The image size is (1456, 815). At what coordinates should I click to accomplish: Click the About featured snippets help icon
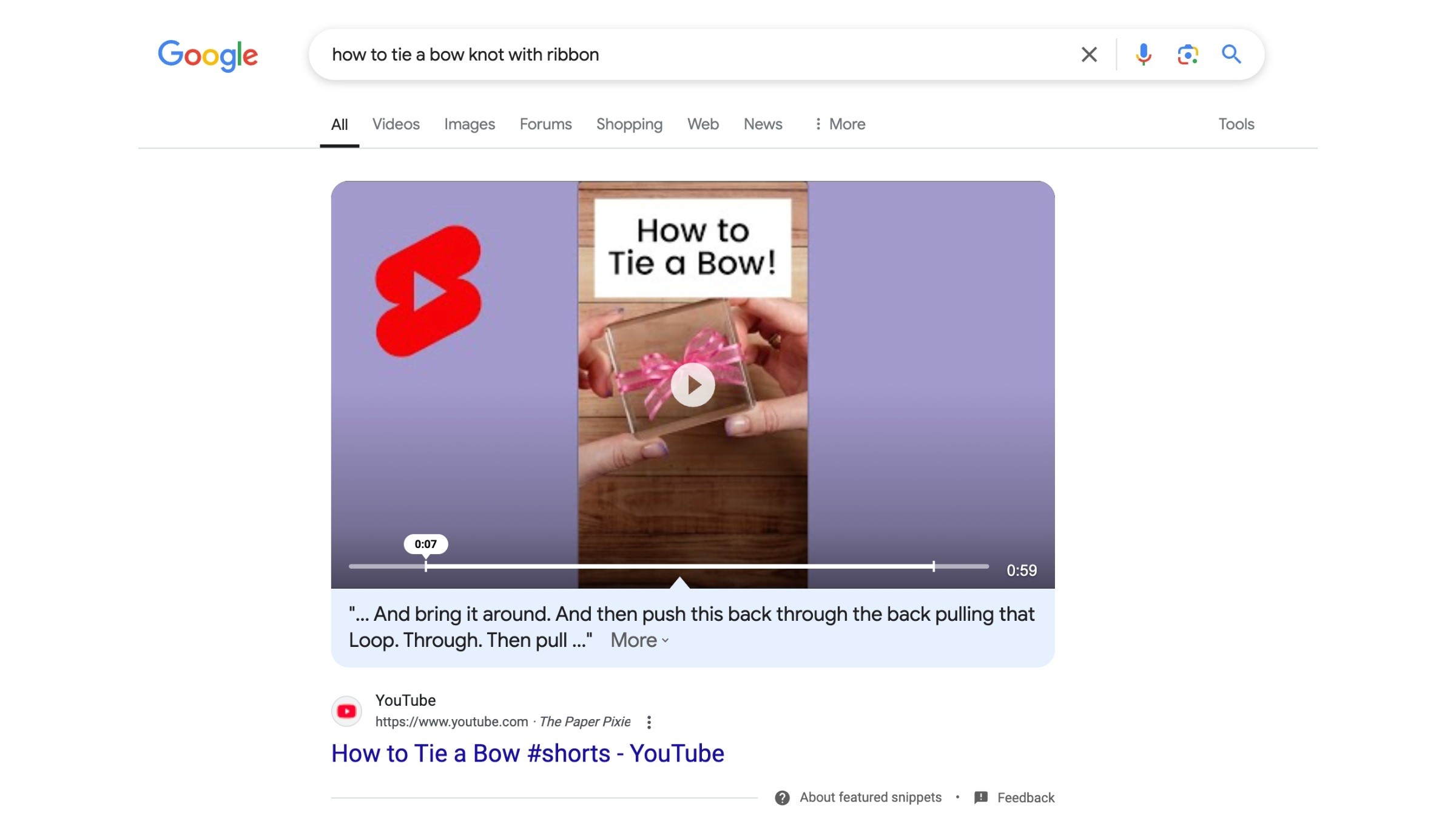coord(782,797)
